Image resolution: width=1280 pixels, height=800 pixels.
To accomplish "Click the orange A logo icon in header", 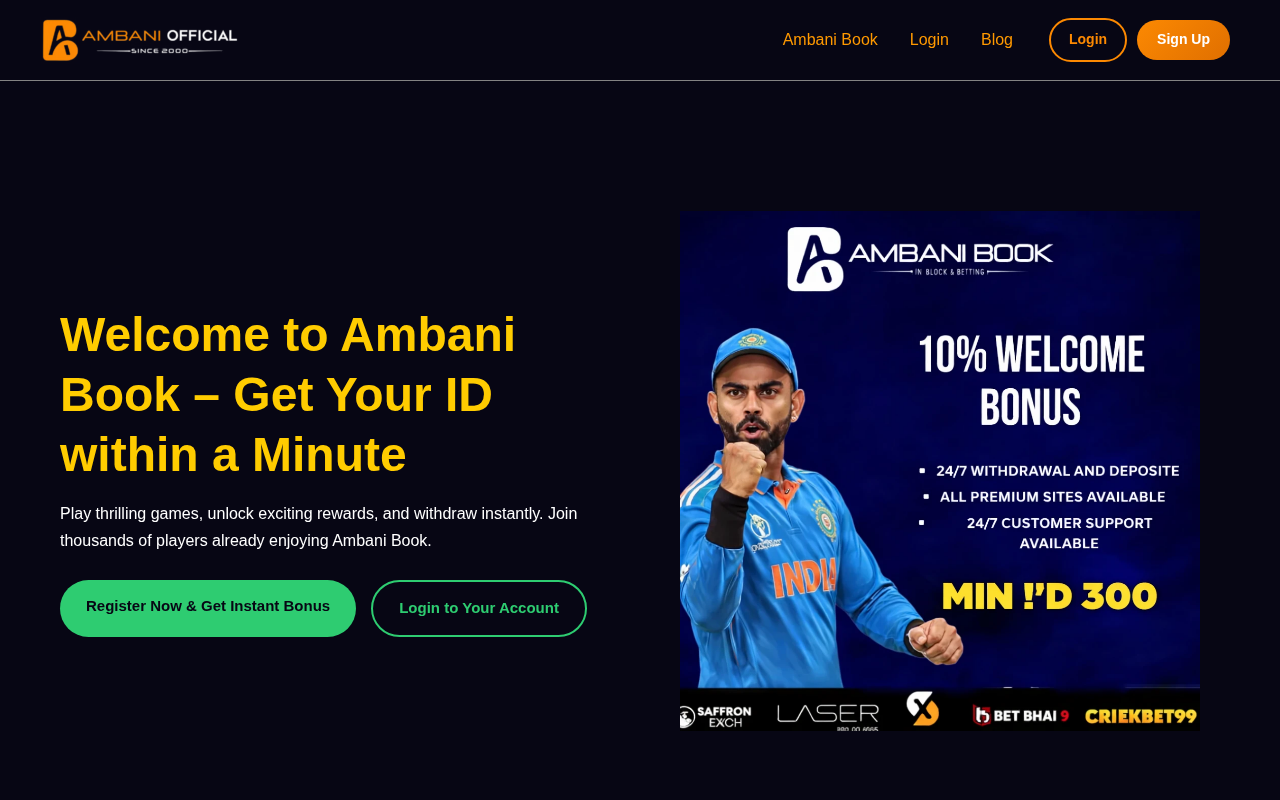I will (x=60, y=40).
